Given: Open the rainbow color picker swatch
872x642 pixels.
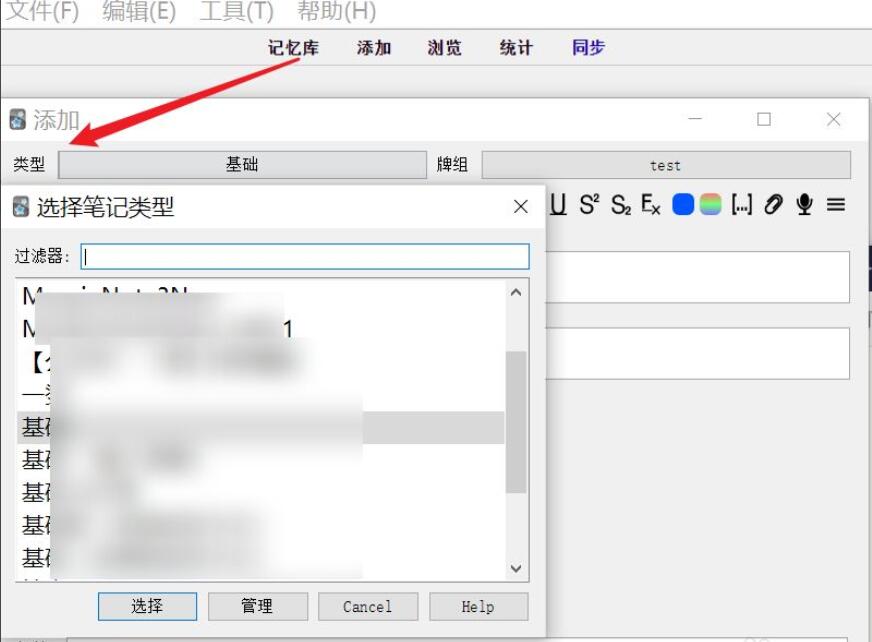Looking at the screenshot, I should pos(710,205).
